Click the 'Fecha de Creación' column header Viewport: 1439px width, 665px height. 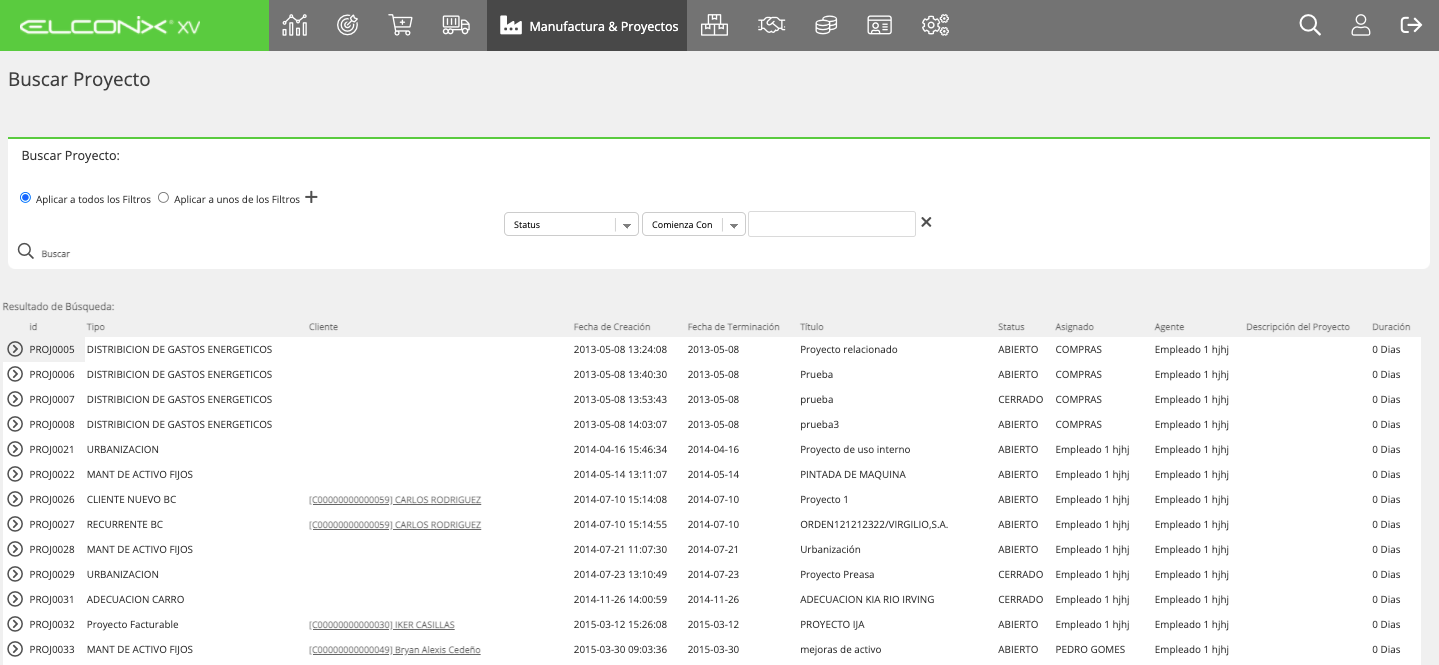pyautogui.click(x=612, y=327)
